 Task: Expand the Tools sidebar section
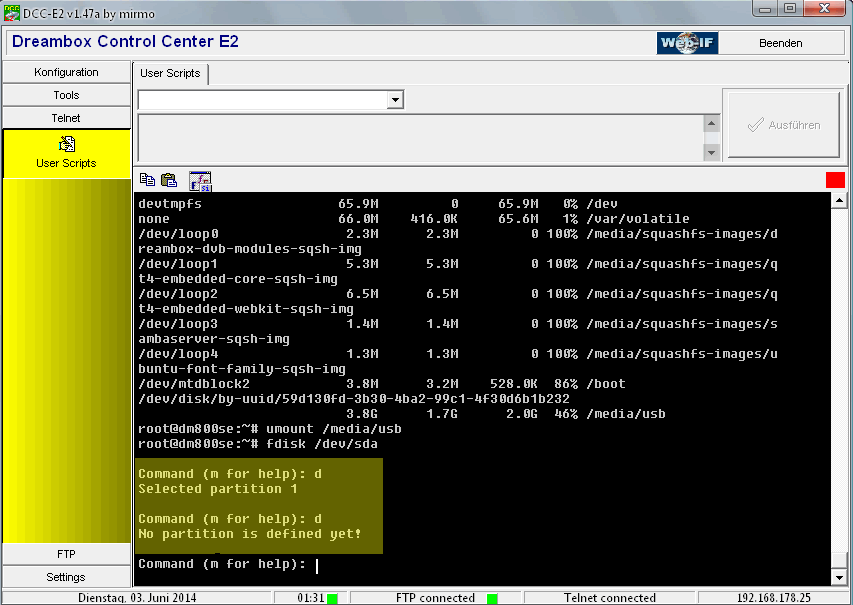(x=66, y=95)
